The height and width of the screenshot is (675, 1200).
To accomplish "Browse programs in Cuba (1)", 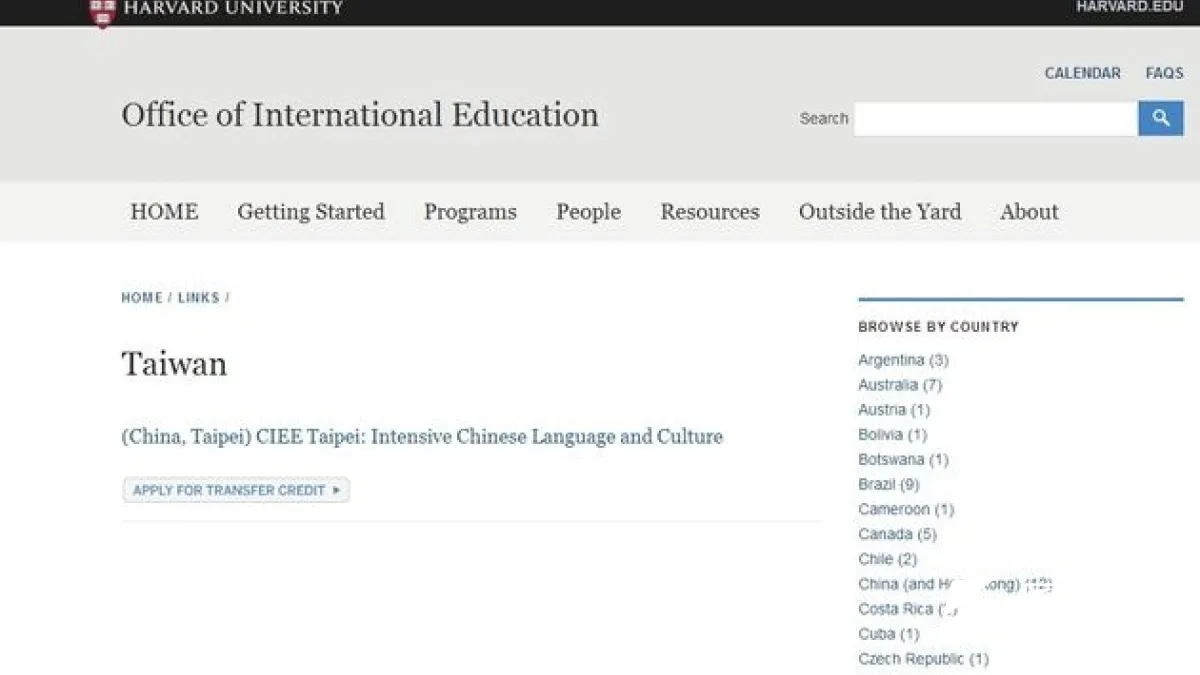I will coord(888,634).
